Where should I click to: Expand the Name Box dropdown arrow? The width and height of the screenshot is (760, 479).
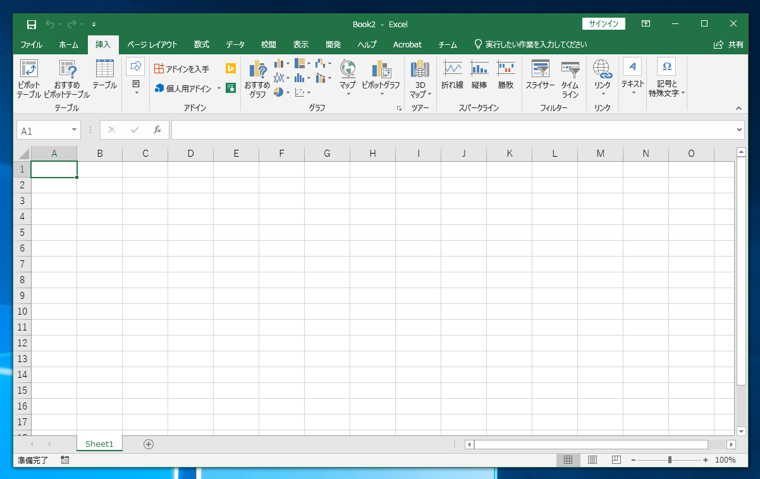click(74, 131)
